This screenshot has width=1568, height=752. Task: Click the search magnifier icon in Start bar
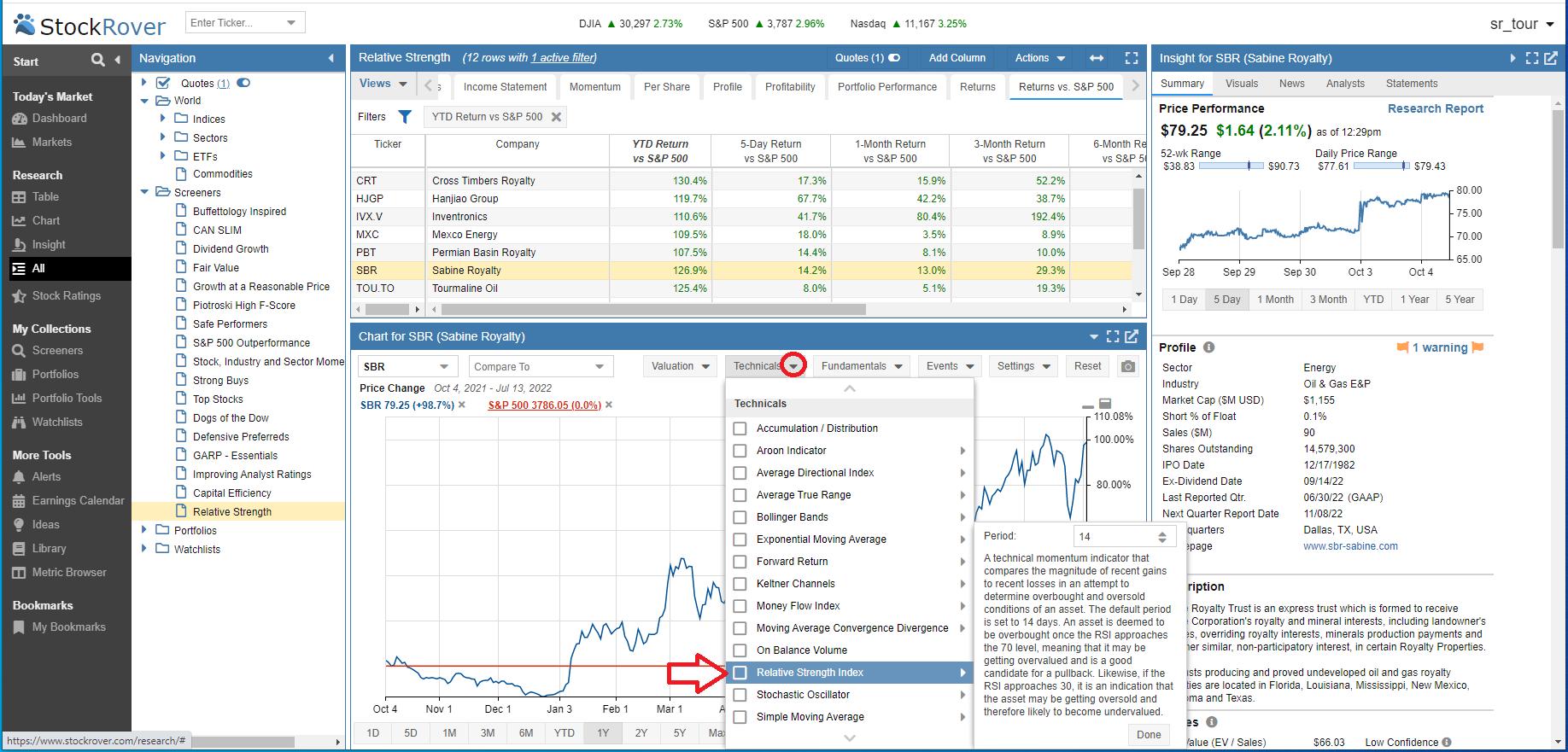[x=98, y=60]
